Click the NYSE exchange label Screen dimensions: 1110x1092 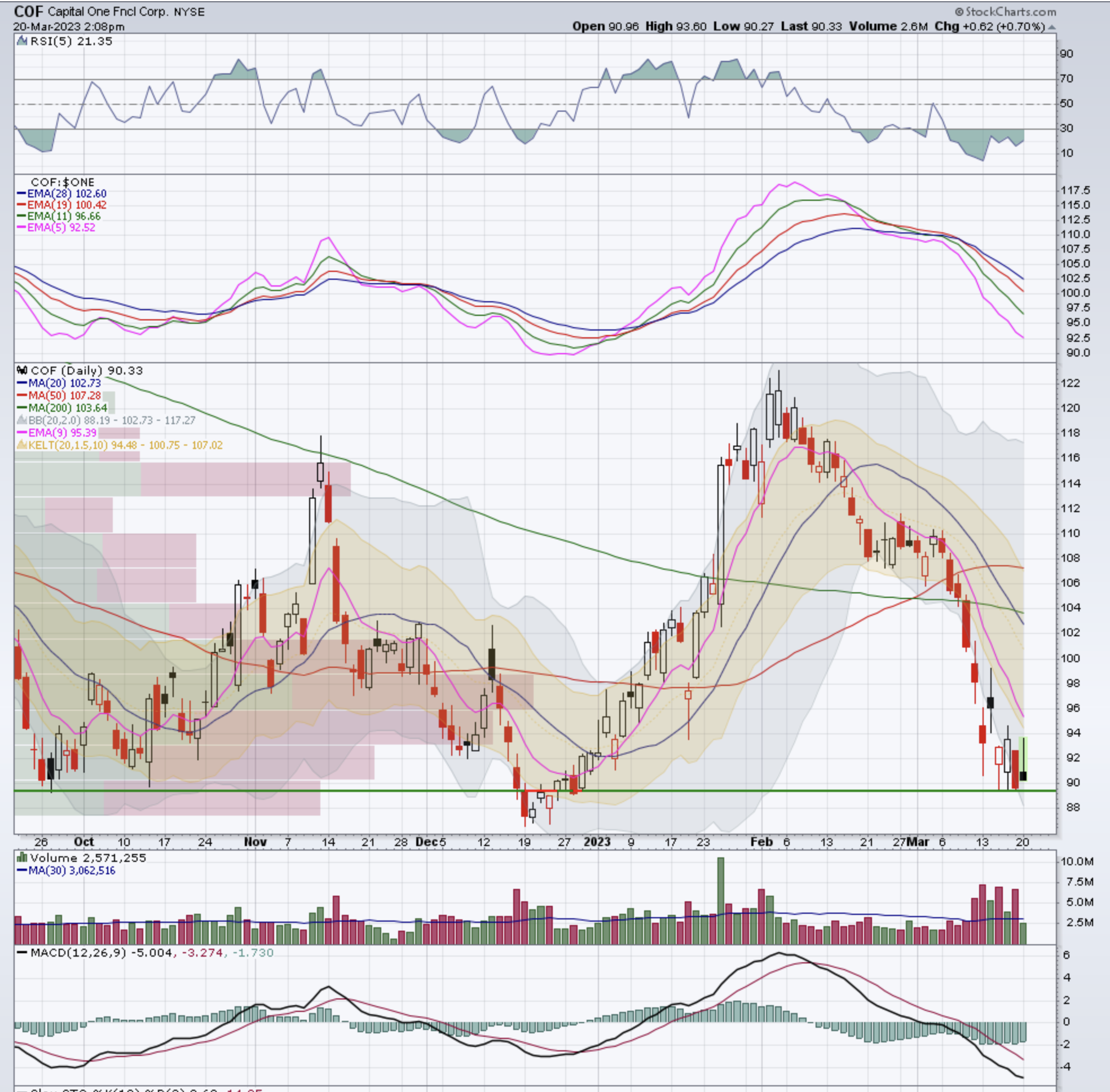pos(190,11)
